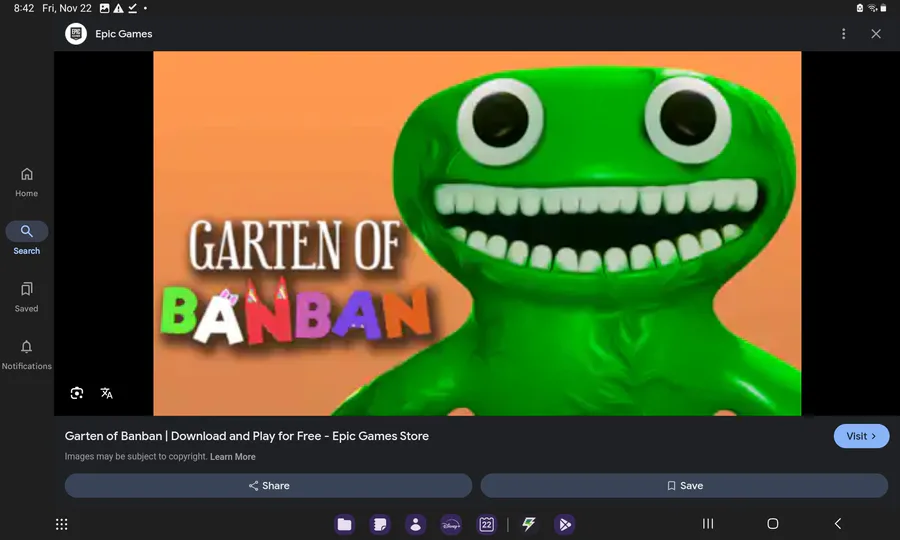Tap the Back navigation arrow
The width and height of the screenshot is (900, 540).
click(837, 523)
